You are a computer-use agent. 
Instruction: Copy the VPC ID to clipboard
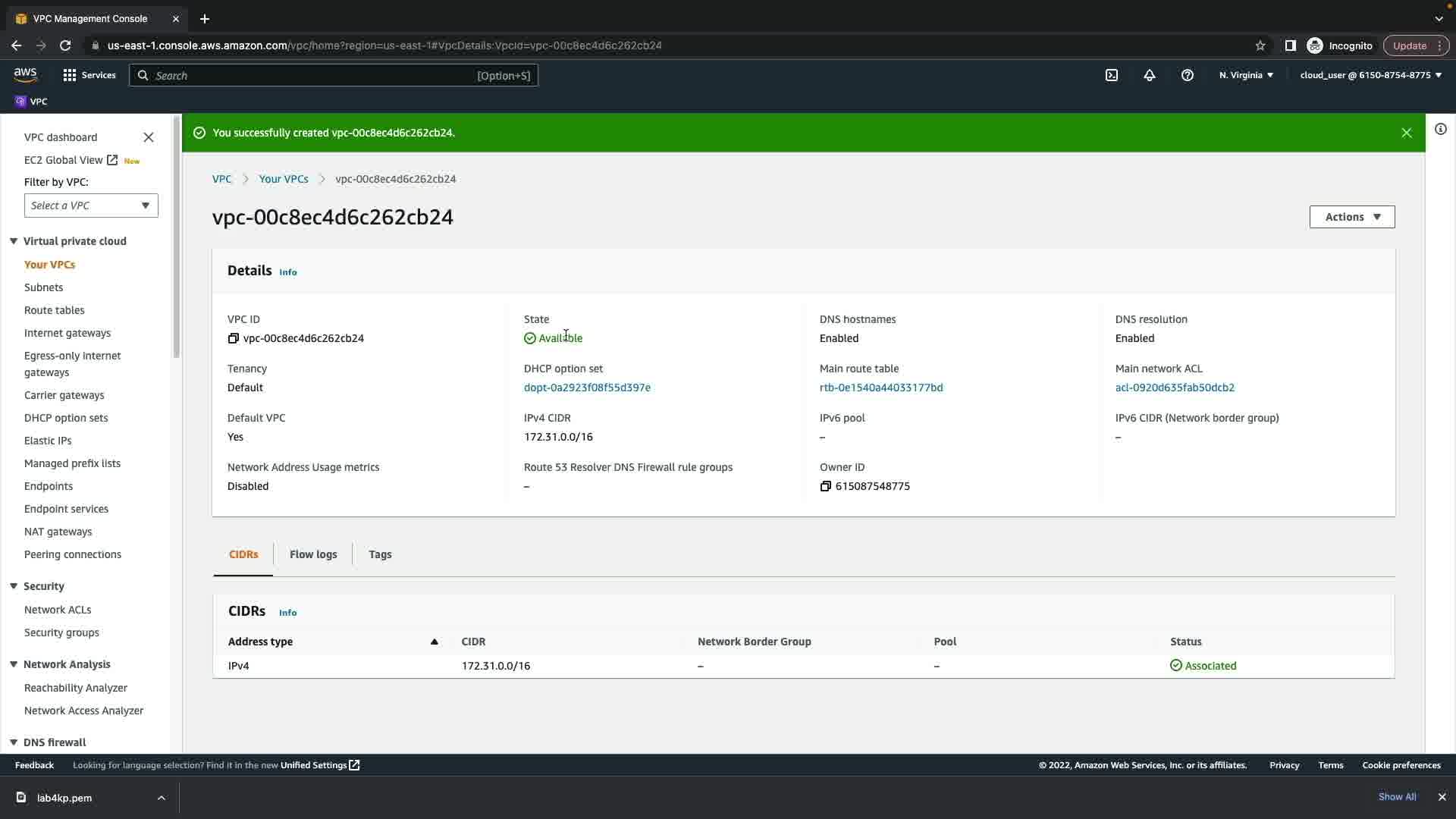pyautogui.click(x=234, y=338)
